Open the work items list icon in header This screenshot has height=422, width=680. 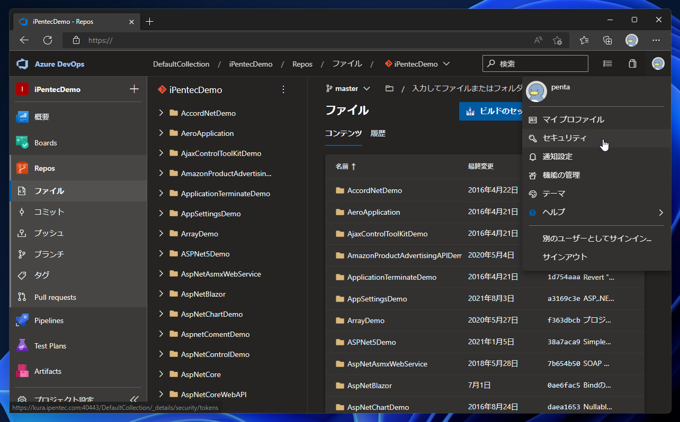tap(607, 64)
